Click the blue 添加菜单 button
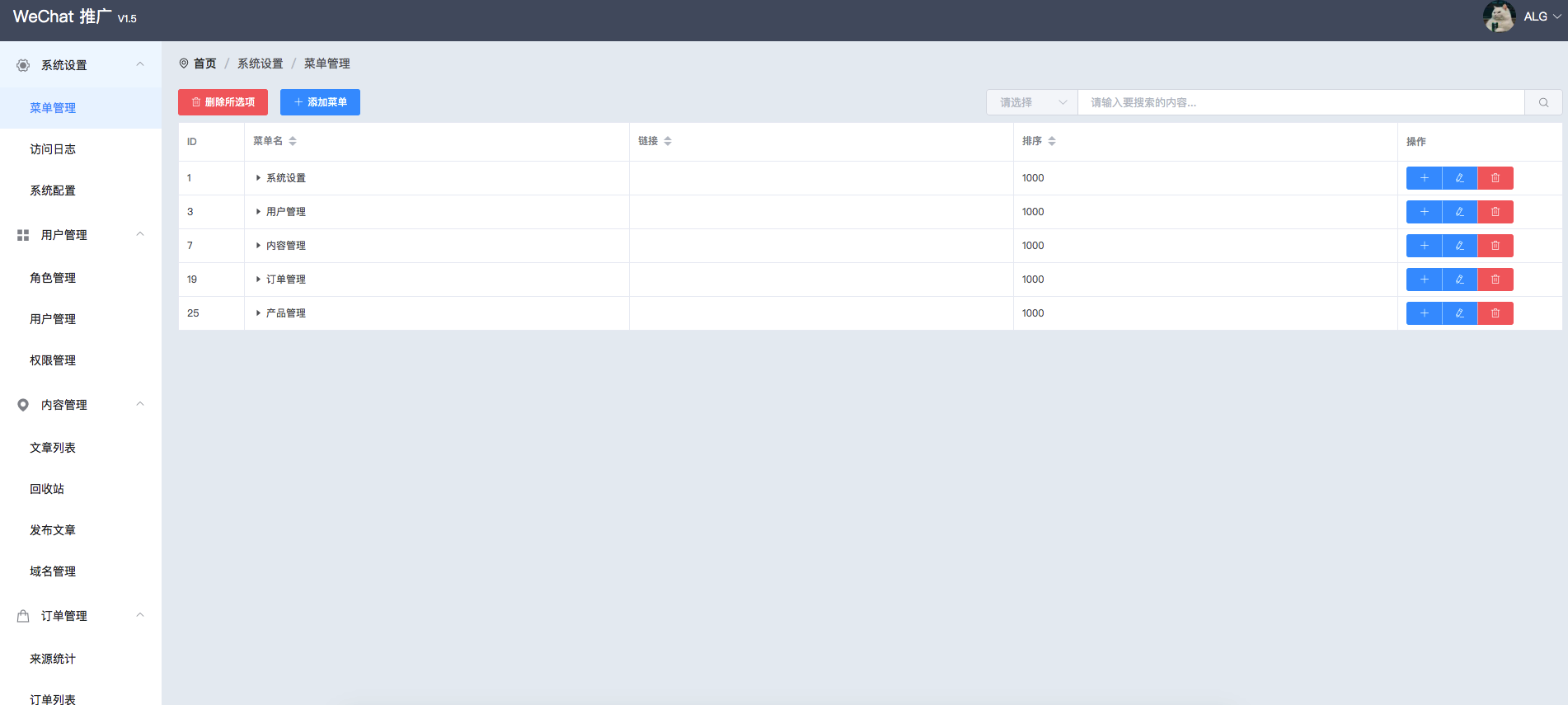Screen dimensions: 1568x705 click(x=320, y=102)
